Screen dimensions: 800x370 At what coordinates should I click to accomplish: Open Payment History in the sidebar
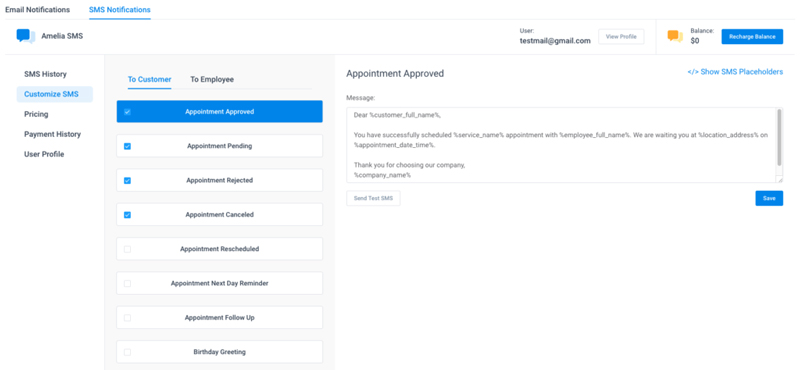(x=53, y=134)
